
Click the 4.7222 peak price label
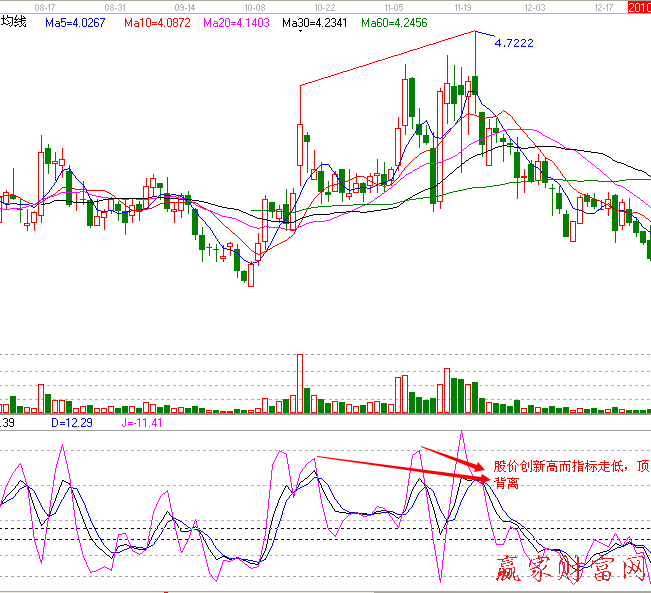[x=514, y=44]
